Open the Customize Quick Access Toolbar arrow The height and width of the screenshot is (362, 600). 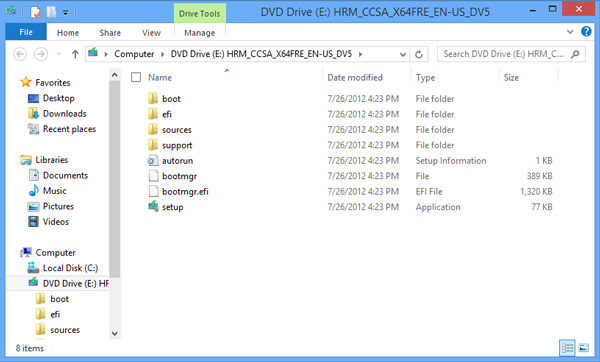tap(65, 13)
